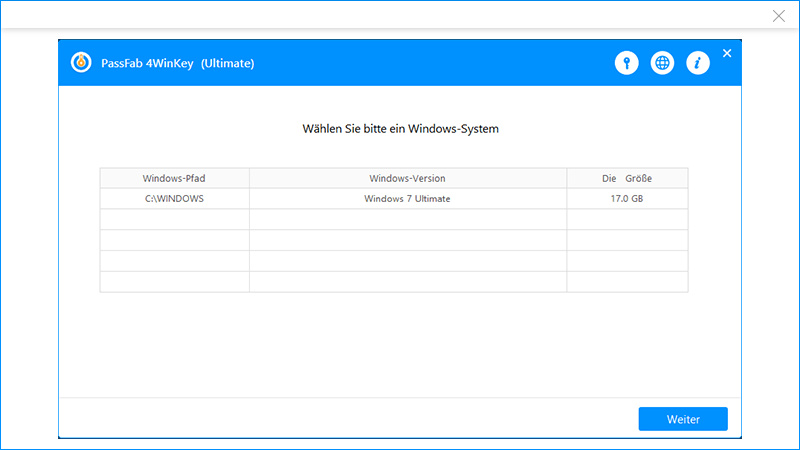Click empty blue title bar area
The image size is (800, 450).
[x=430, y=63]
